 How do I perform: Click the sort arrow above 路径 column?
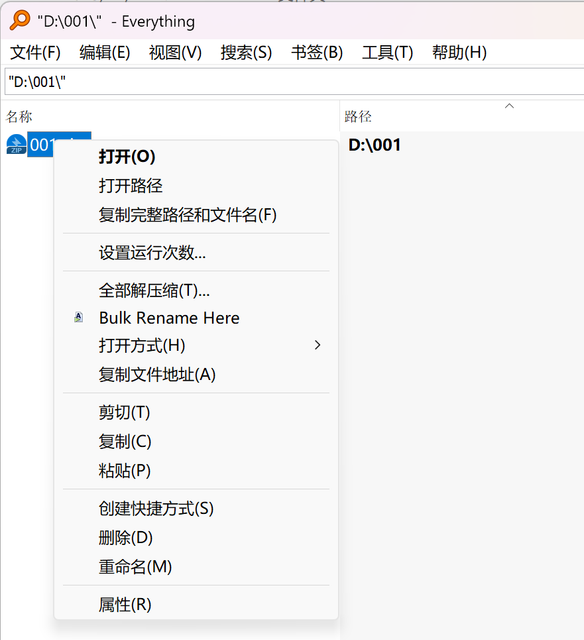click(509, 106)
